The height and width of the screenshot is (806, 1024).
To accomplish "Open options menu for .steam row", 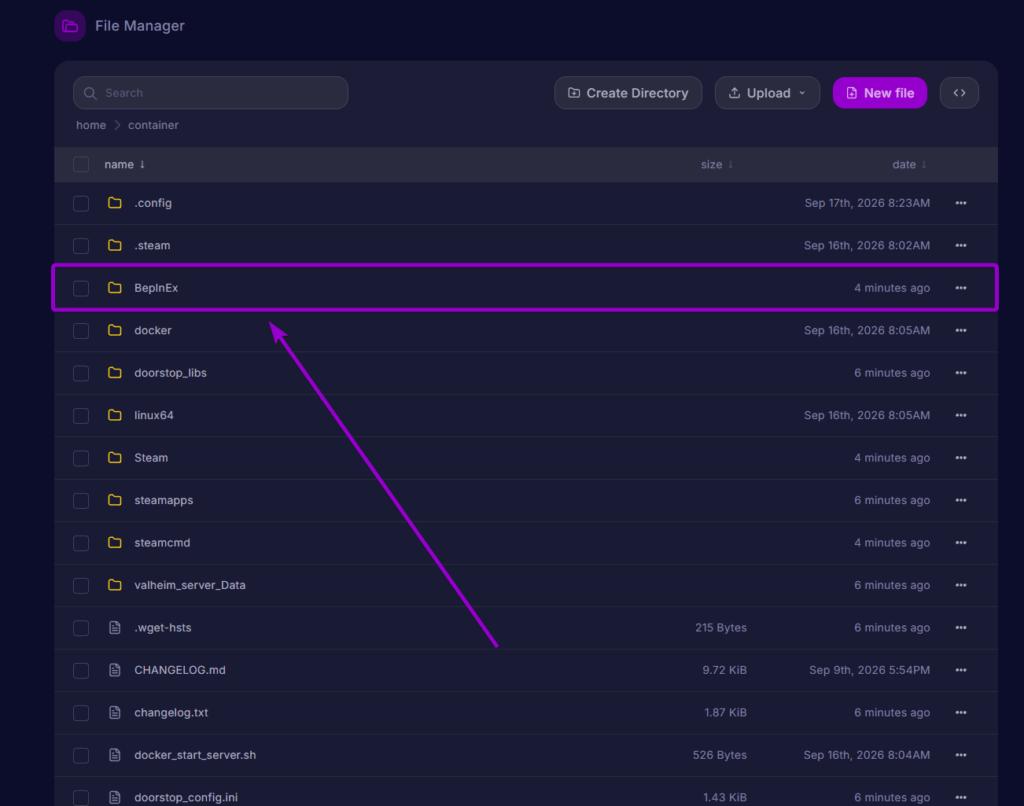I will tap(961, 246).
